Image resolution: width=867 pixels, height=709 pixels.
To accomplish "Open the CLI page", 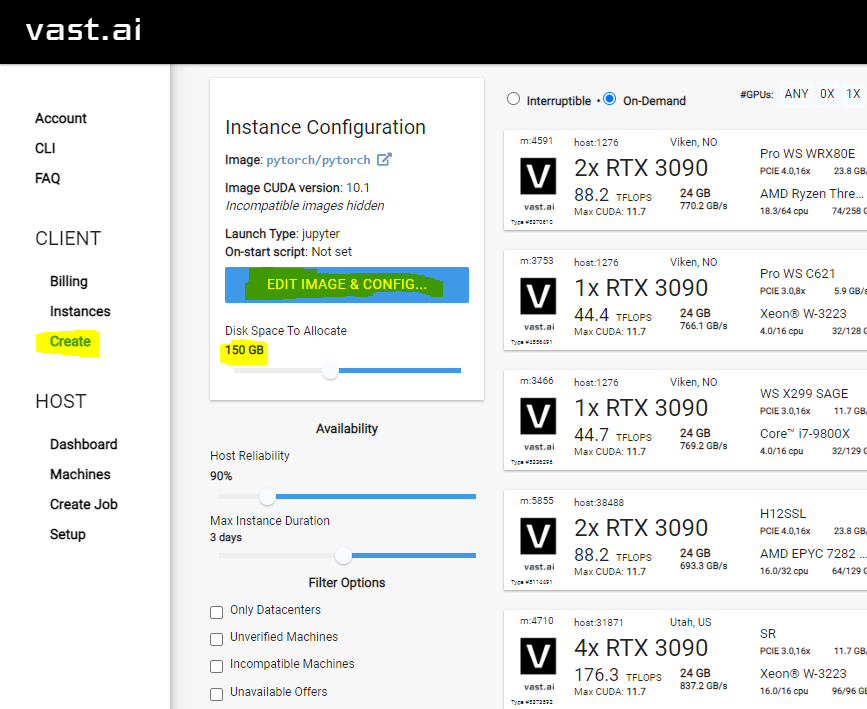I will (45, 148).
